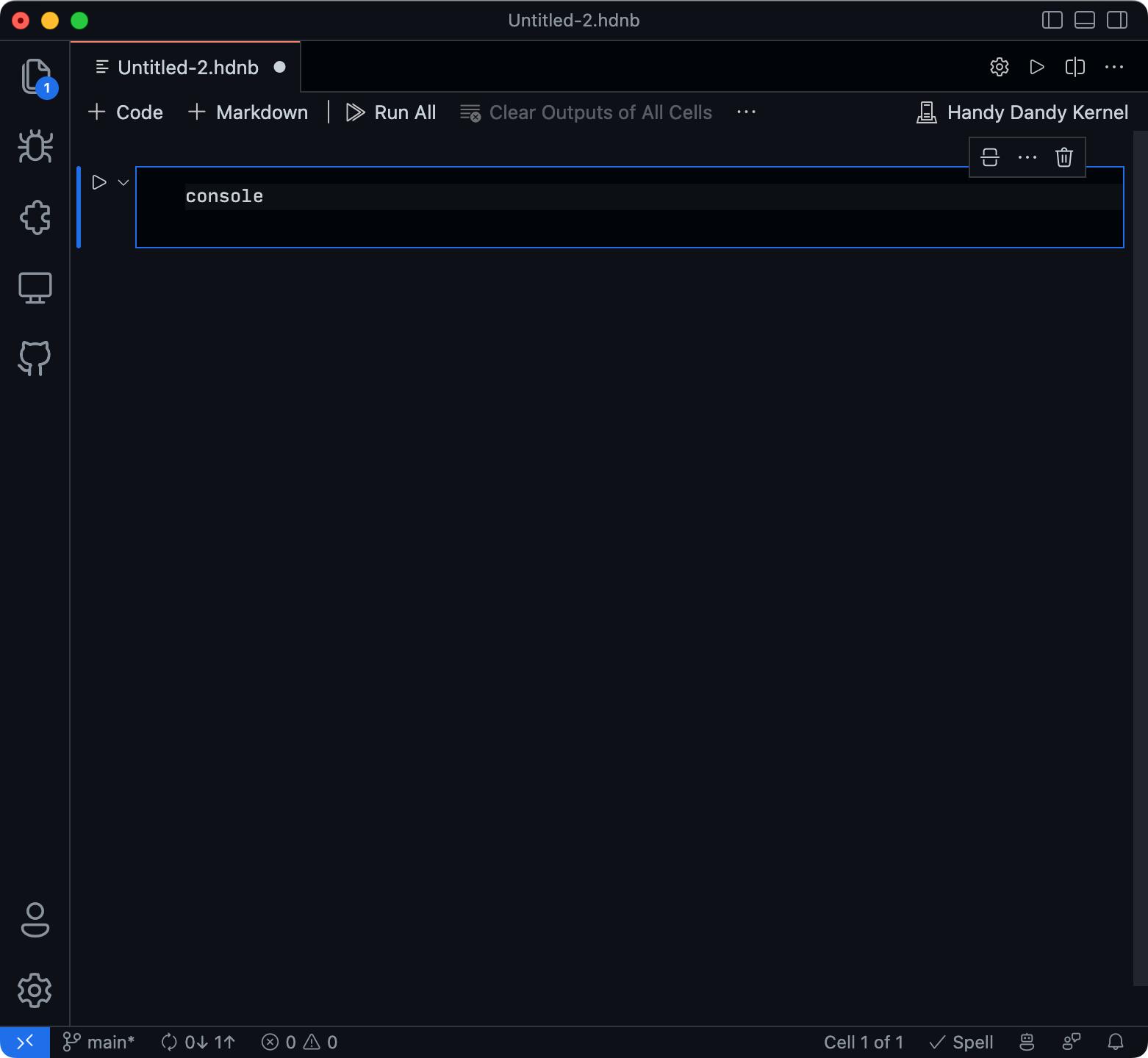Open the GitHub view in activity bar

click(35, 359)
